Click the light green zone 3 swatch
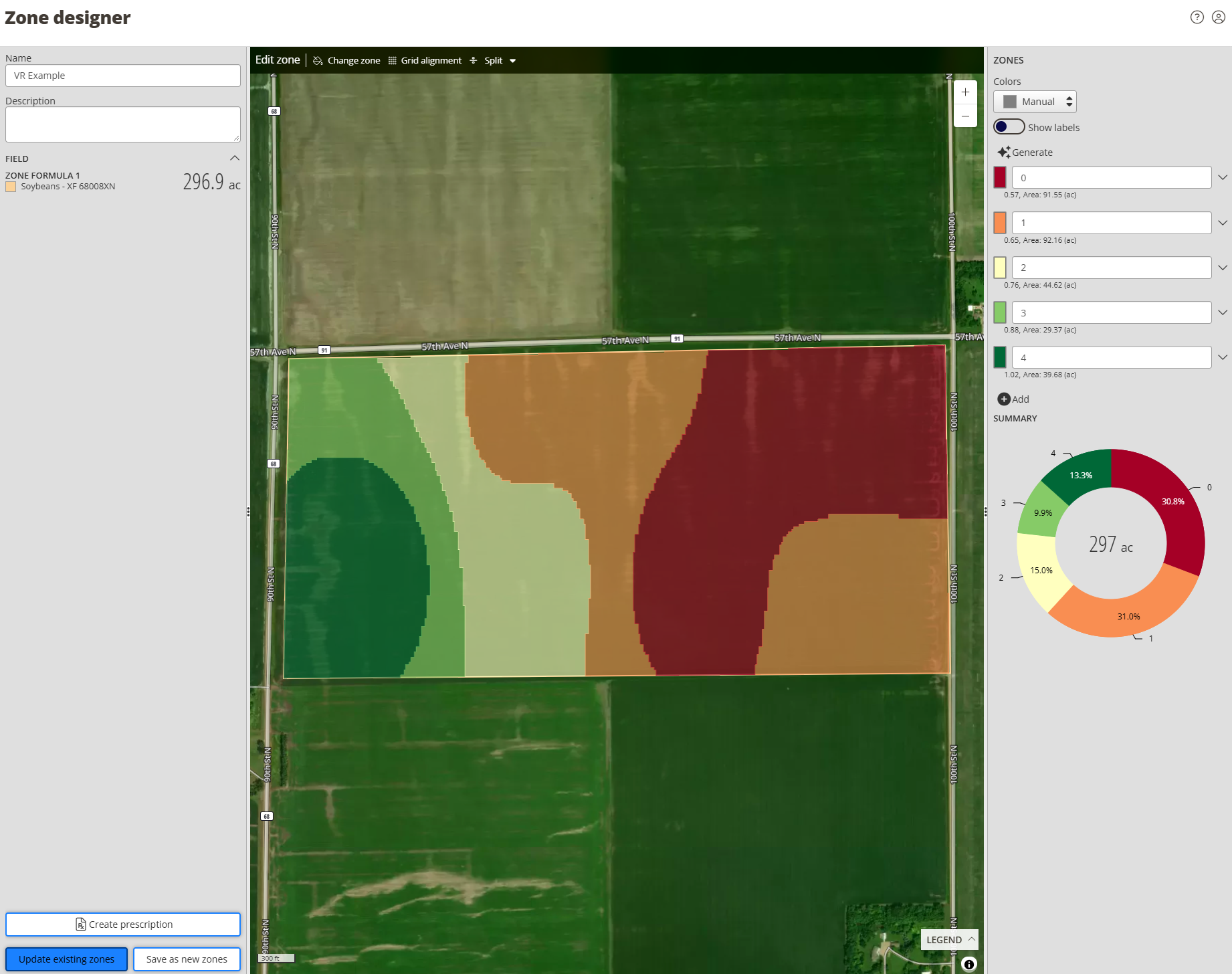This screenshot has width=1232, height=974. click(1000, 312)
